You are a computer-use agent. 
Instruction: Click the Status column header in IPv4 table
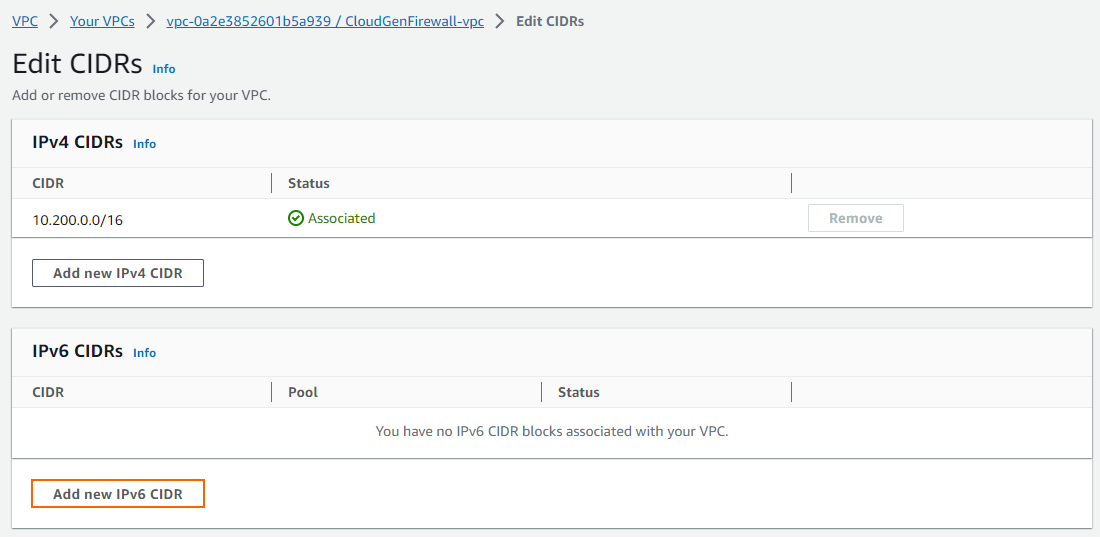click(x=309, y=183)
